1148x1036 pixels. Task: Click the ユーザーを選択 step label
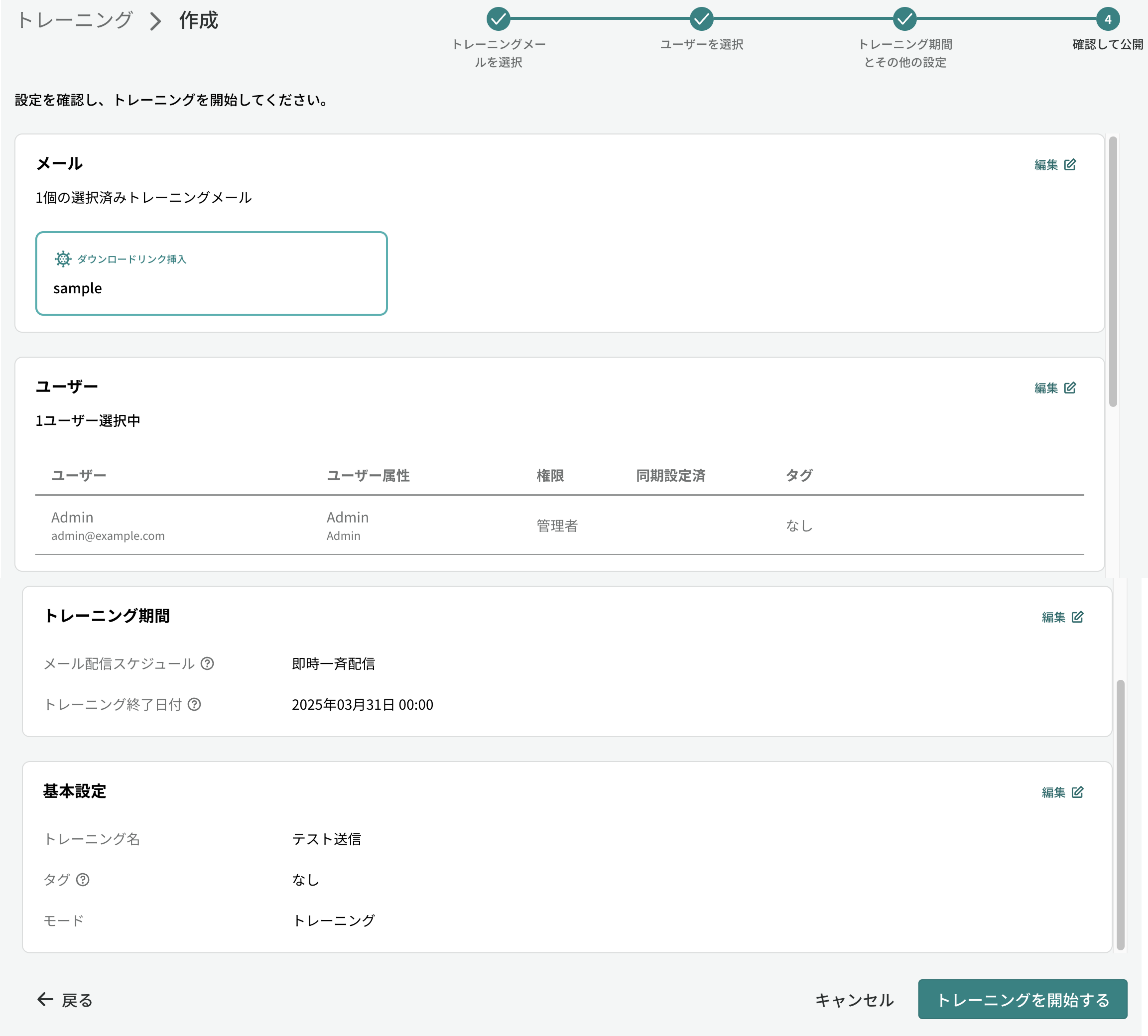(x=701, y=44)
